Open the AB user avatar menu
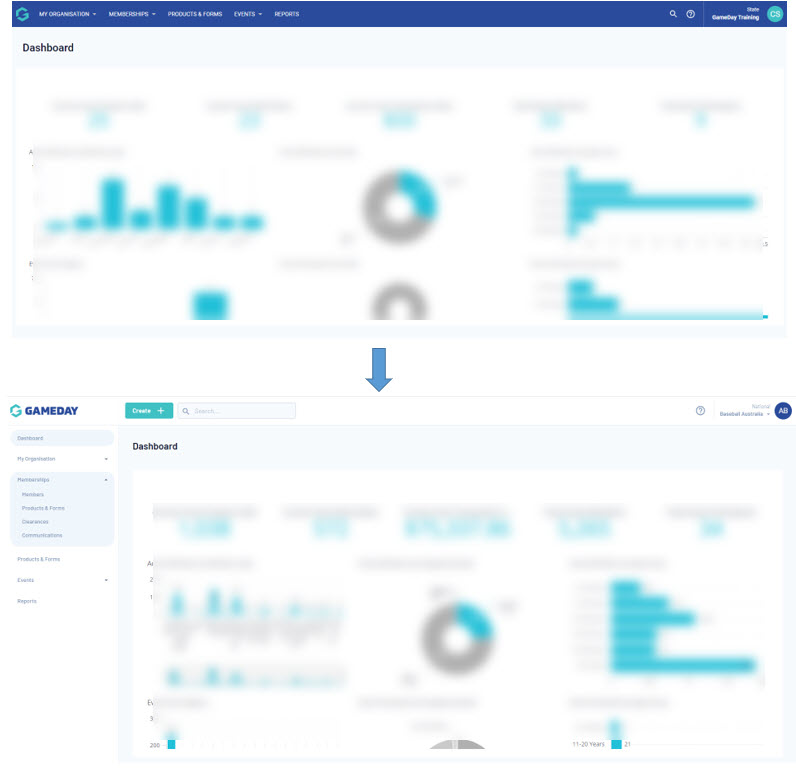 tap(783, 411)
